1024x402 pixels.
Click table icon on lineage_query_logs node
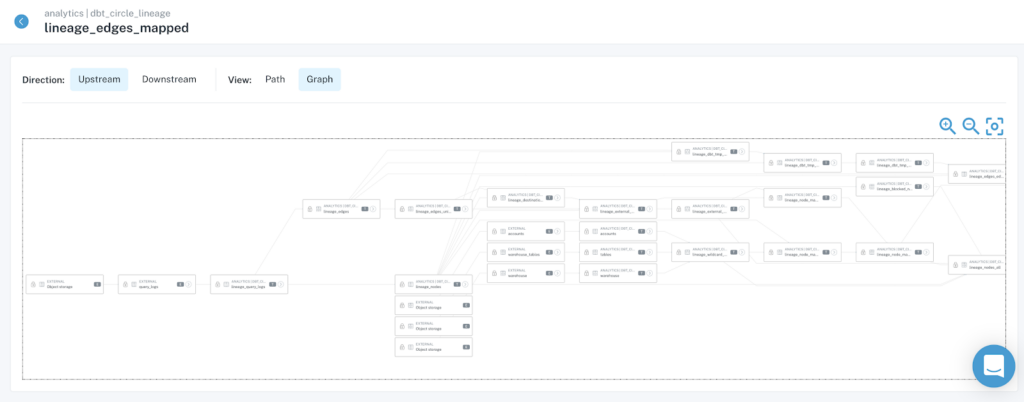tap(225, 285)
